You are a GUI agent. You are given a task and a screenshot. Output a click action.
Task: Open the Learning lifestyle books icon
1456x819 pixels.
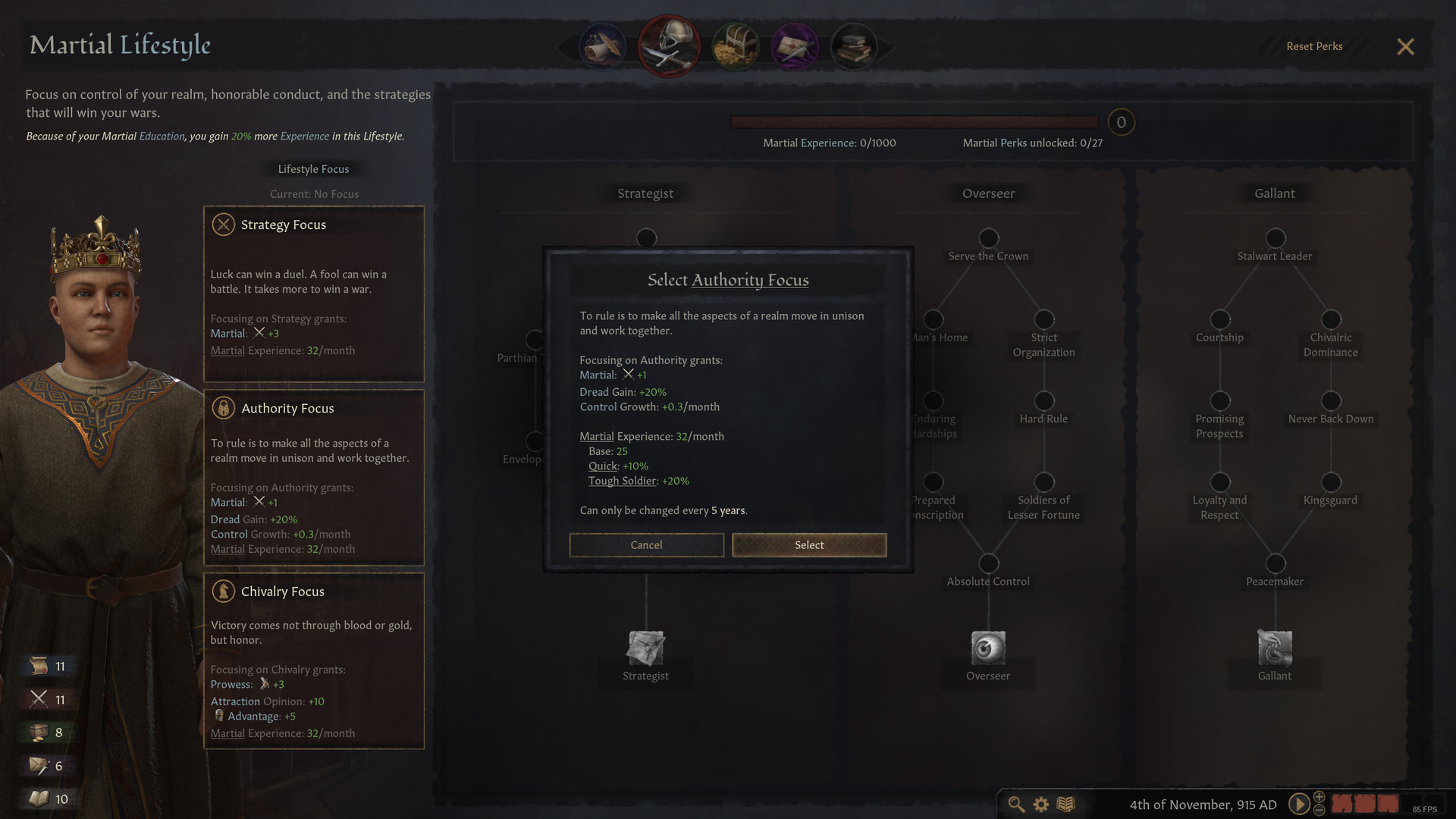(x=853, y=47)
